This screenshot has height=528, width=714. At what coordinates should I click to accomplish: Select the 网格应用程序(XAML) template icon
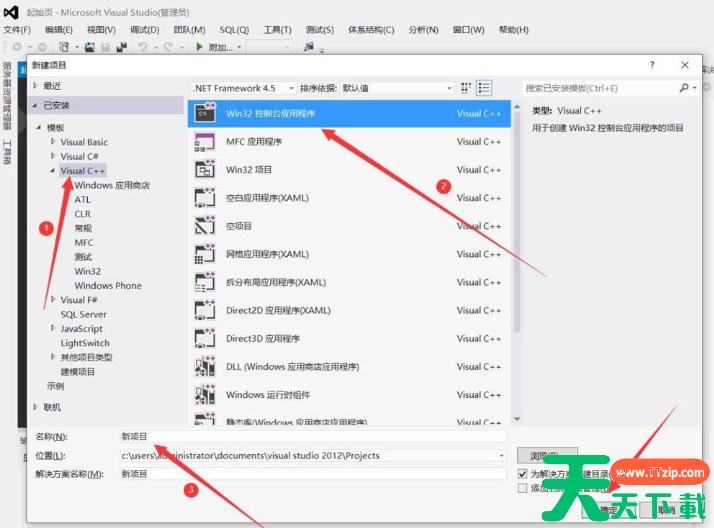(x=205, y=254)
